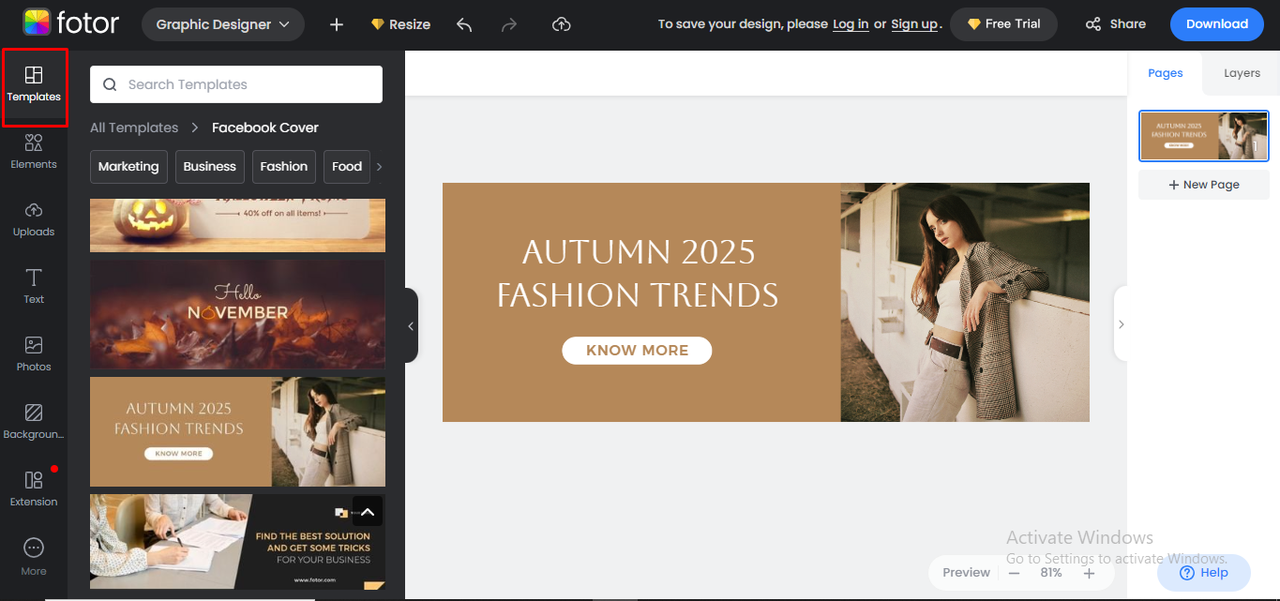Filter templates by Food
Screen dimensions: 1280x601
347,167
